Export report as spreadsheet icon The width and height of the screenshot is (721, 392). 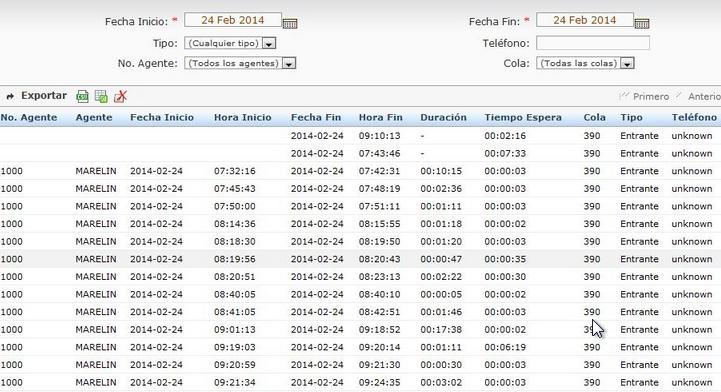[x=101, y=96]
